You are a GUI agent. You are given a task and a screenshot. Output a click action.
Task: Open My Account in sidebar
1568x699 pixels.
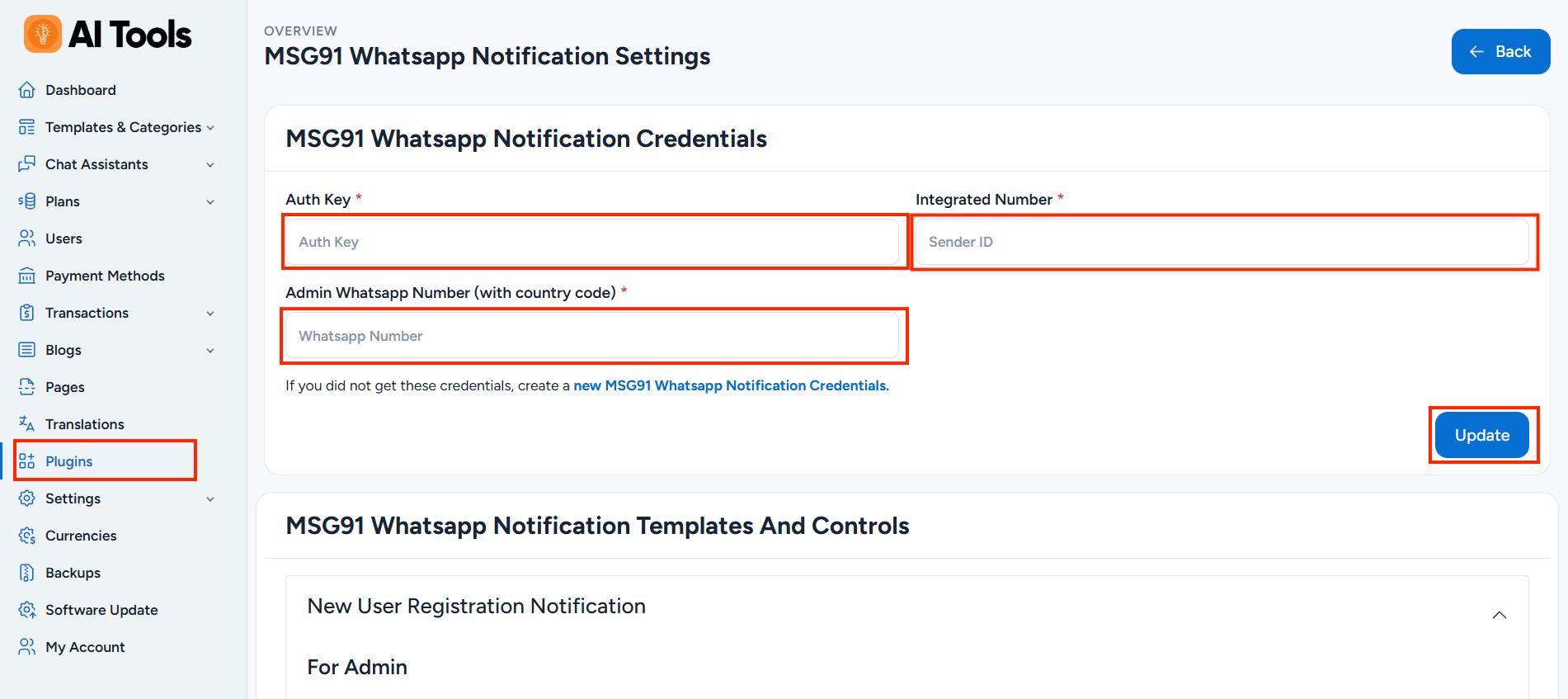pos(85,647)
